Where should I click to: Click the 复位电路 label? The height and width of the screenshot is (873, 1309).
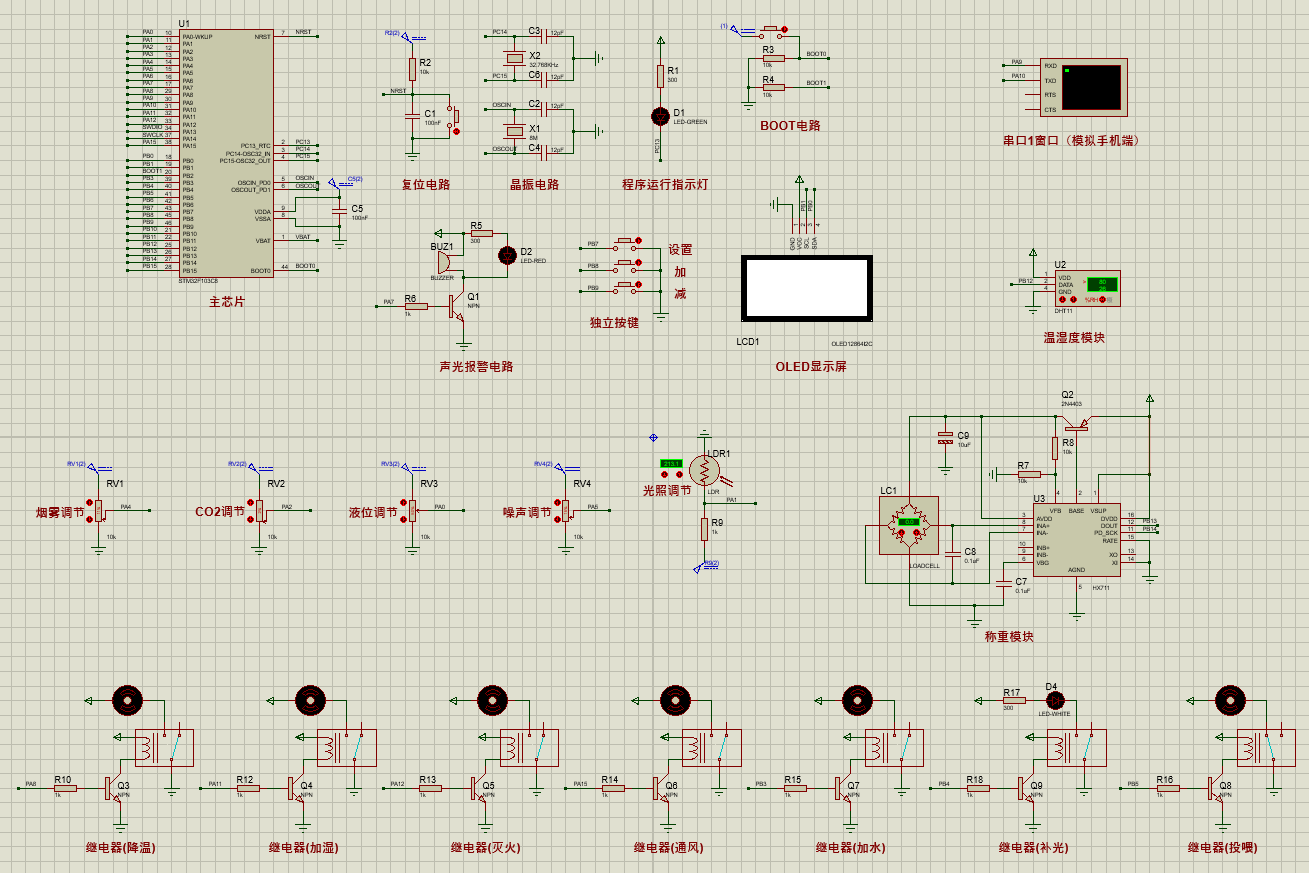point(426,184)
